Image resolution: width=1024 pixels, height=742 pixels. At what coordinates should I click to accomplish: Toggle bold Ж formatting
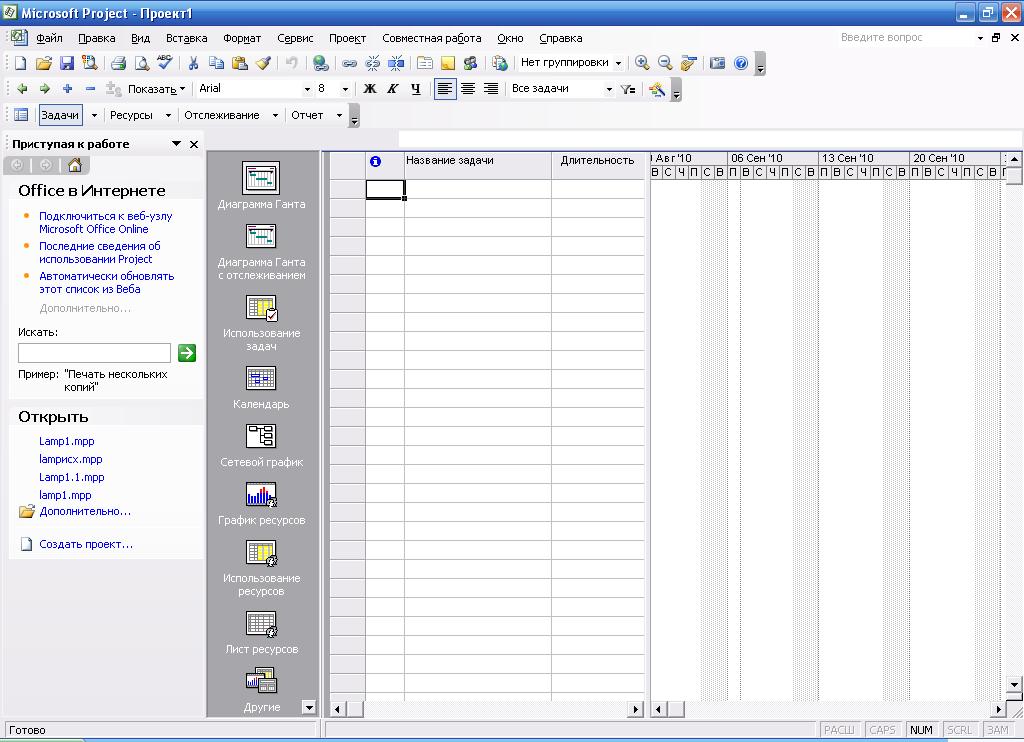[x=370, y=89]
